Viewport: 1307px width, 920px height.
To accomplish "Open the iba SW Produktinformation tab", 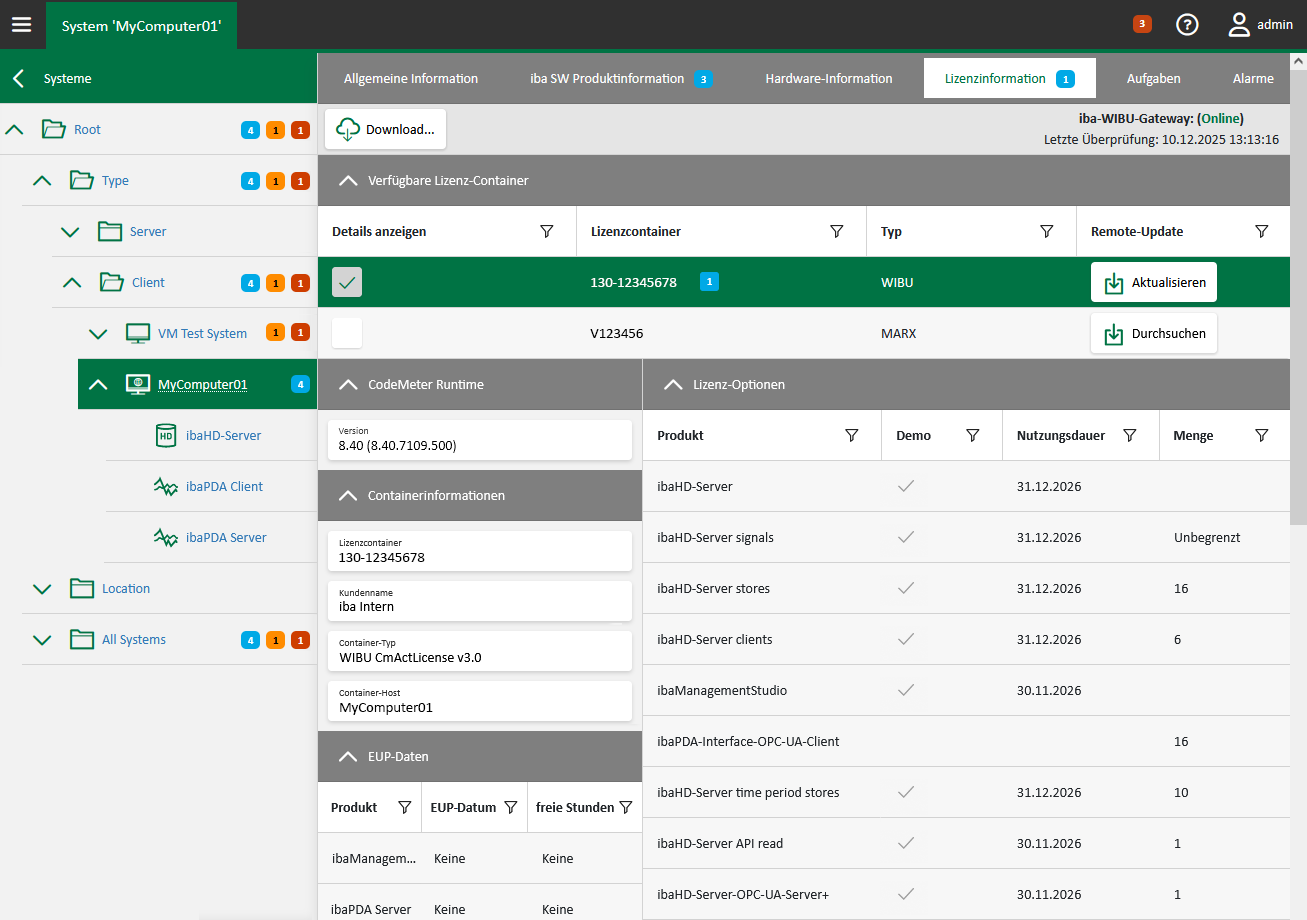I will click(620, 78).
